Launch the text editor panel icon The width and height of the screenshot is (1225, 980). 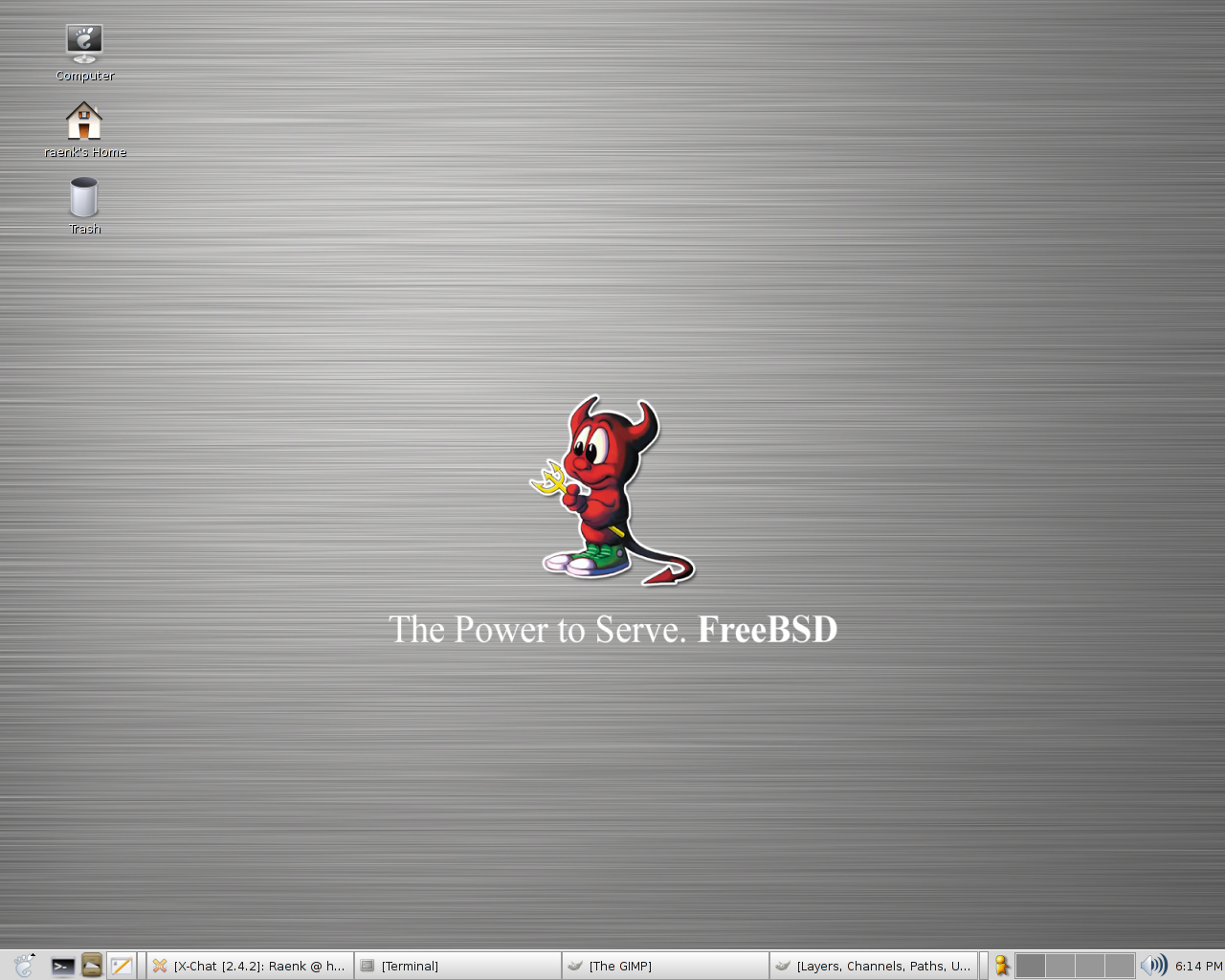pos(121,966)
